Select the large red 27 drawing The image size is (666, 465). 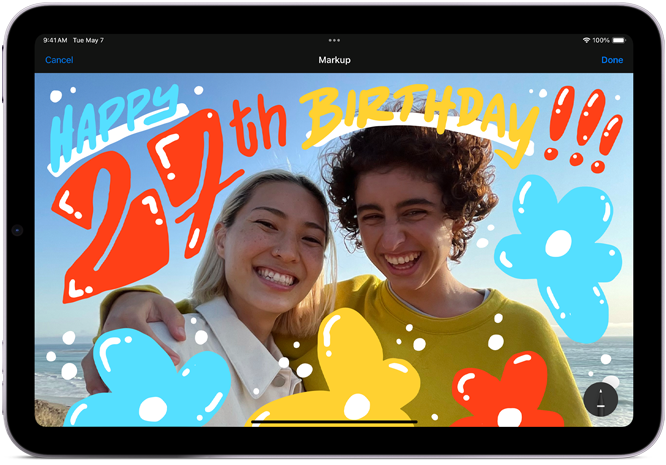click(x=140, y=210)
